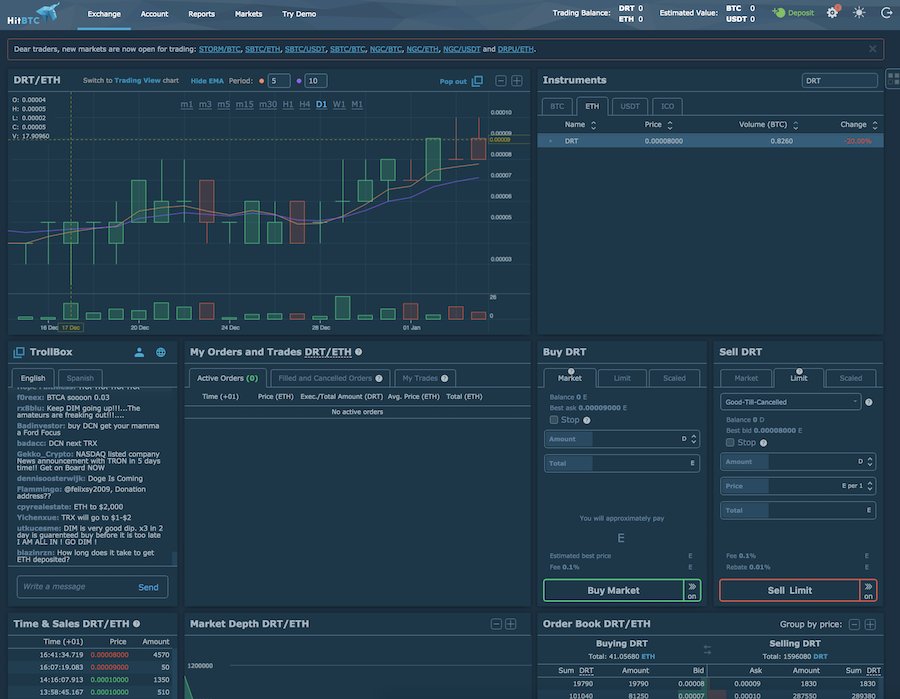Open the Markets menu
900x699 pixels.
(249, 14)
